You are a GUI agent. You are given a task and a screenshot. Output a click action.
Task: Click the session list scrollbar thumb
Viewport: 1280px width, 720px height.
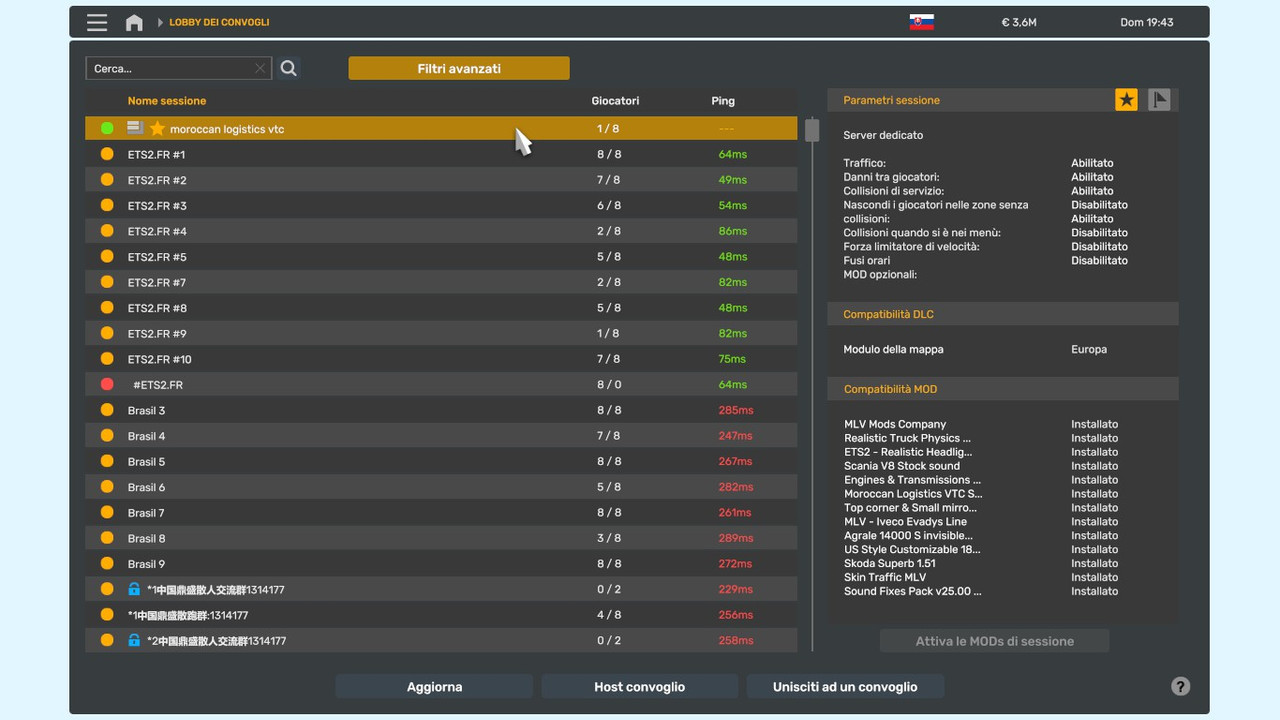point(812,130)
